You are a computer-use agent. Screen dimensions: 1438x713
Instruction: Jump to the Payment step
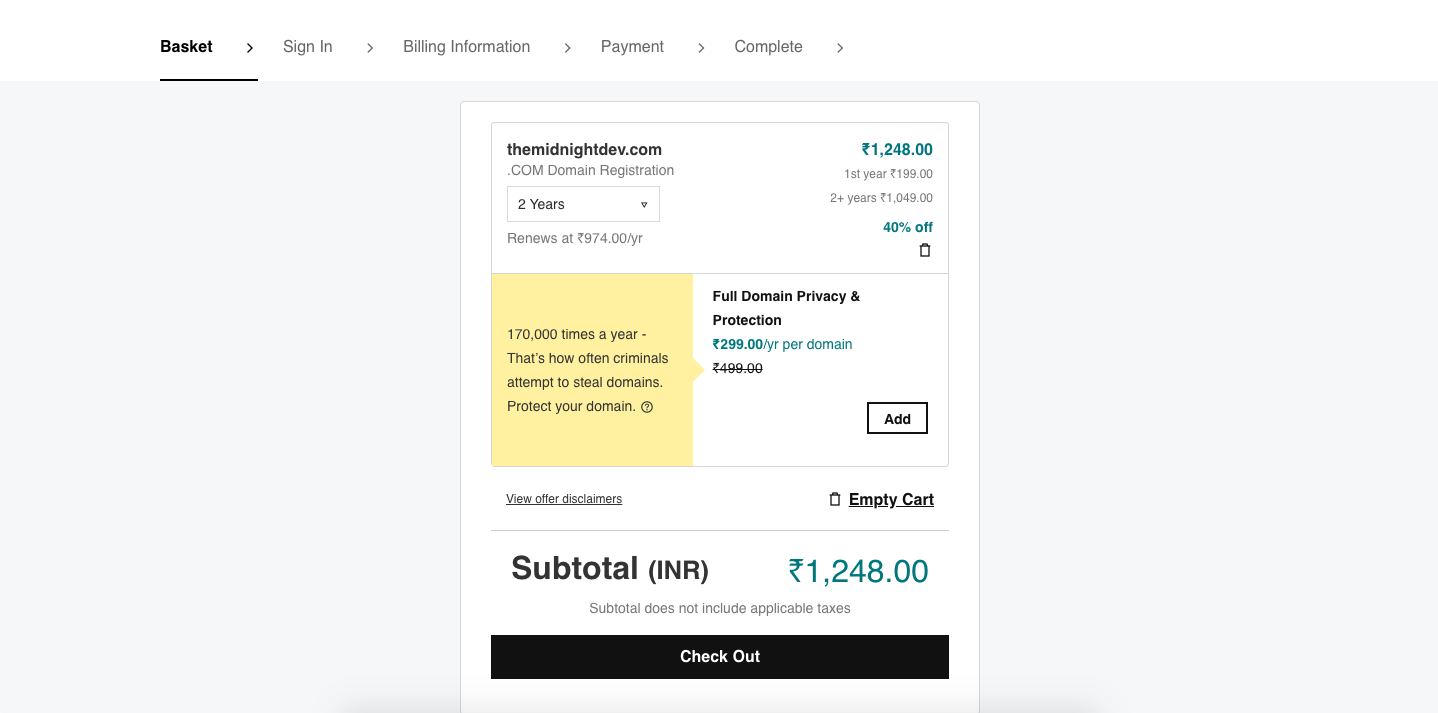[x=632, y=47]
